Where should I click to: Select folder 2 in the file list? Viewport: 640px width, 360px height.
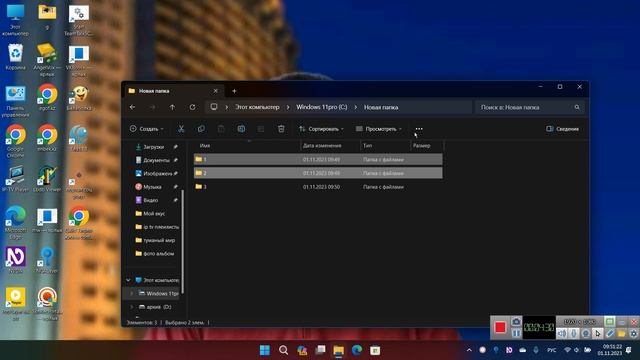click(x=318, y=173)
